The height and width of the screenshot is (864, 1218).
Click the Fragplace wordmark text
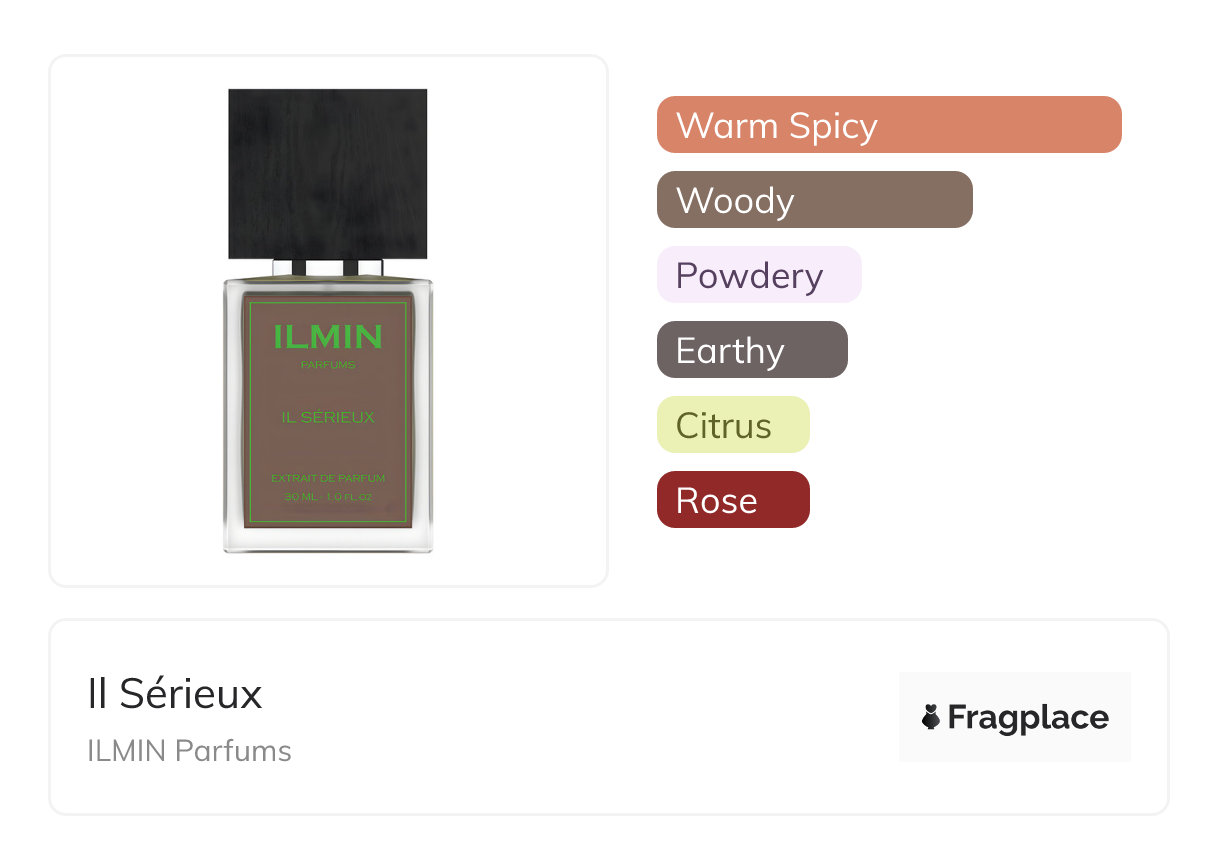pos(1028,717)
